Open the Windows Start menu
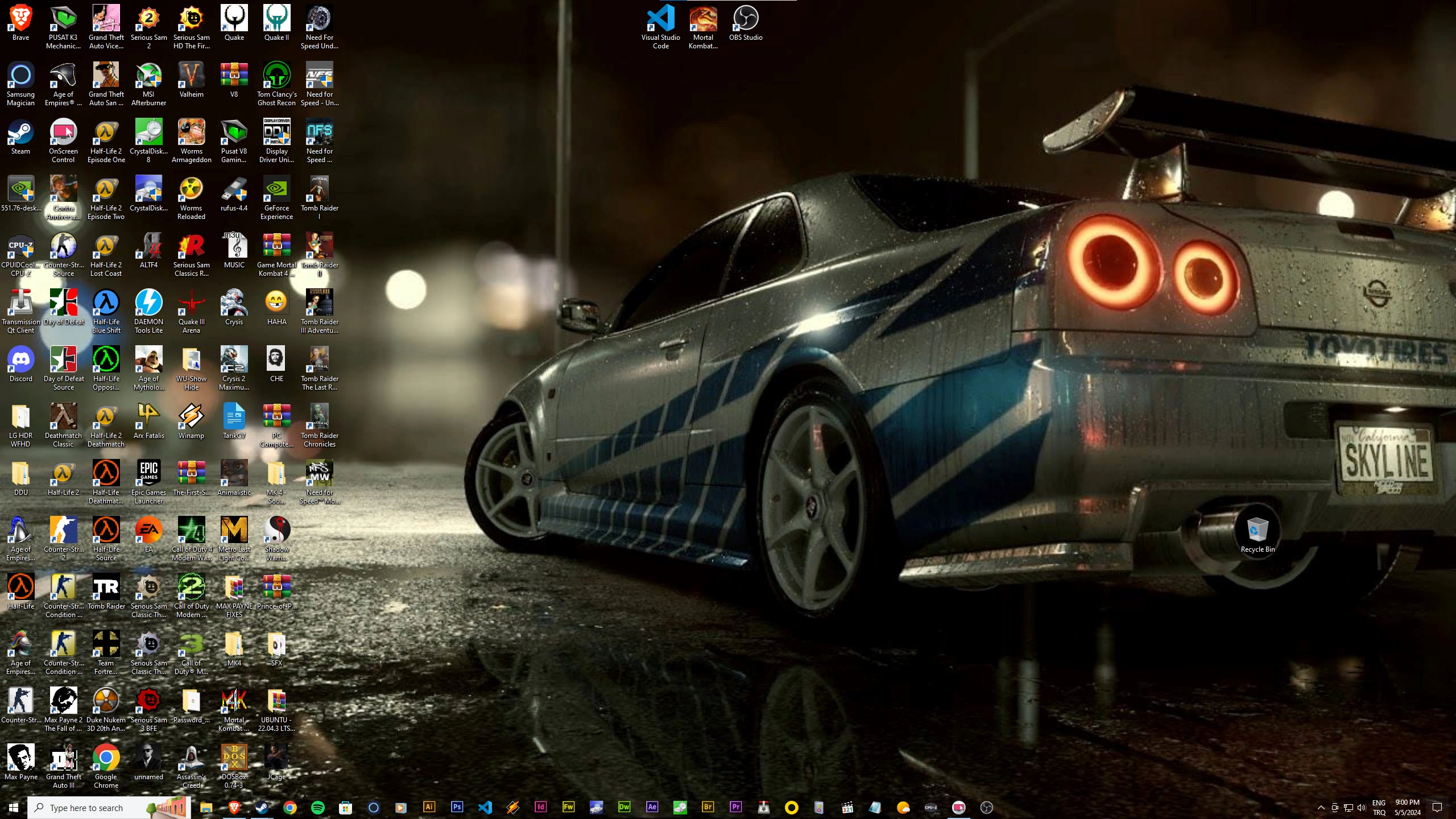The height and width of the screenshot is (819, 1456). click(14, 807)
